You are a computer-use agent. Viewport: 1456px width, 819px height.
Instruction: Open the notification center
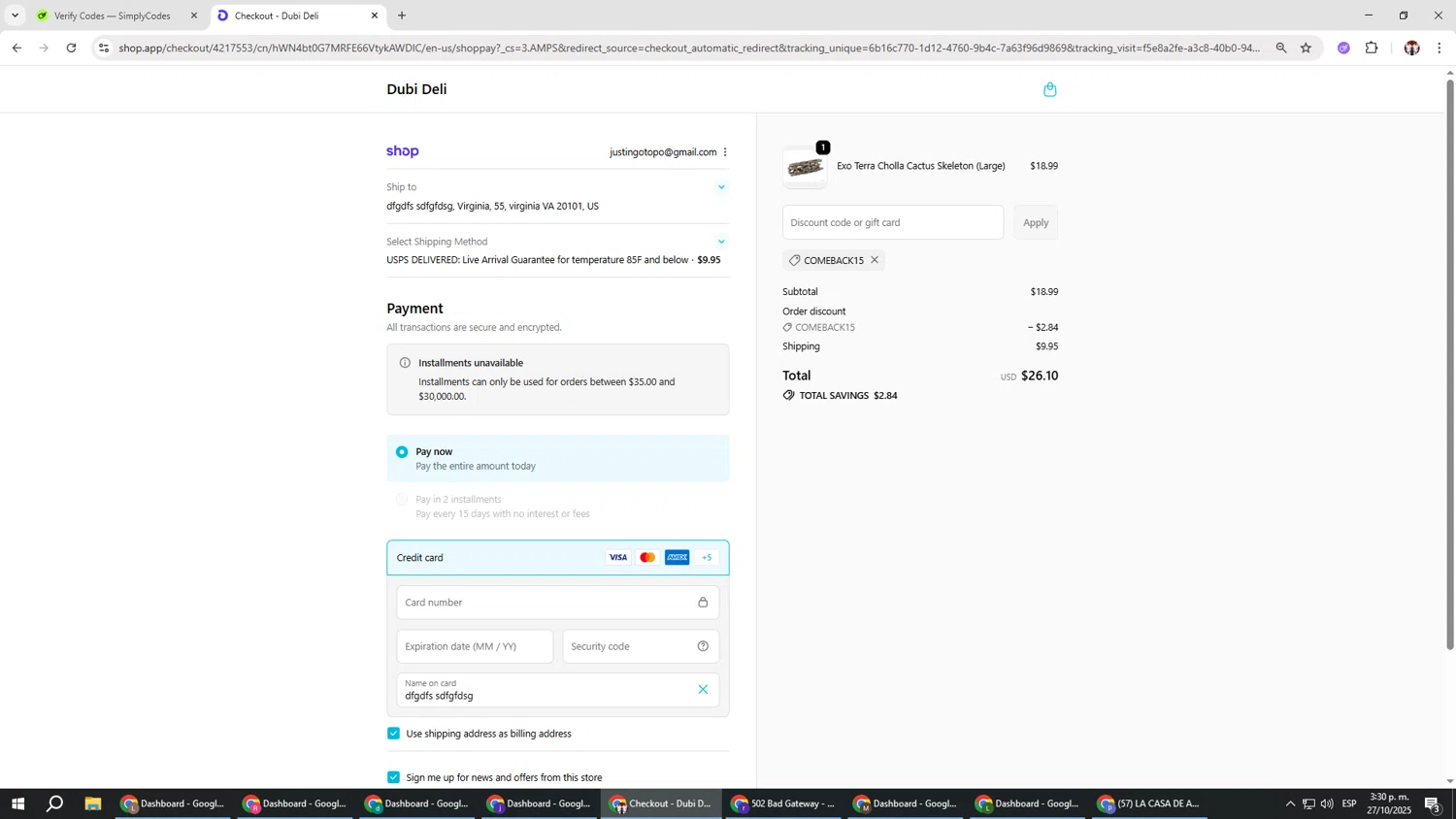click(x=1433, y=803)
